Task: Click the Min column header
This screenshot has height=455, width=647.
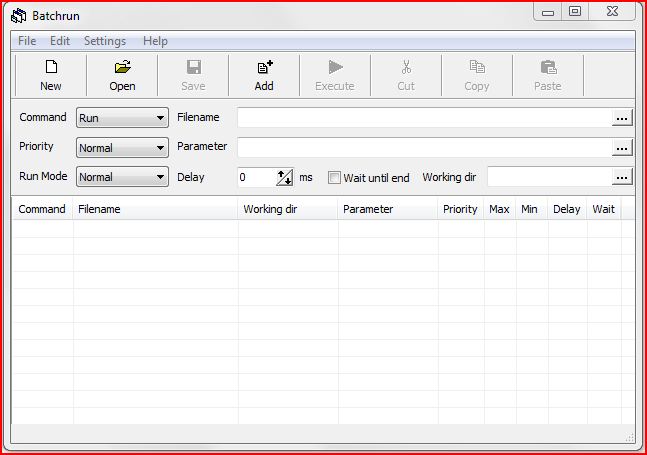Action: [x=532, y=209]
